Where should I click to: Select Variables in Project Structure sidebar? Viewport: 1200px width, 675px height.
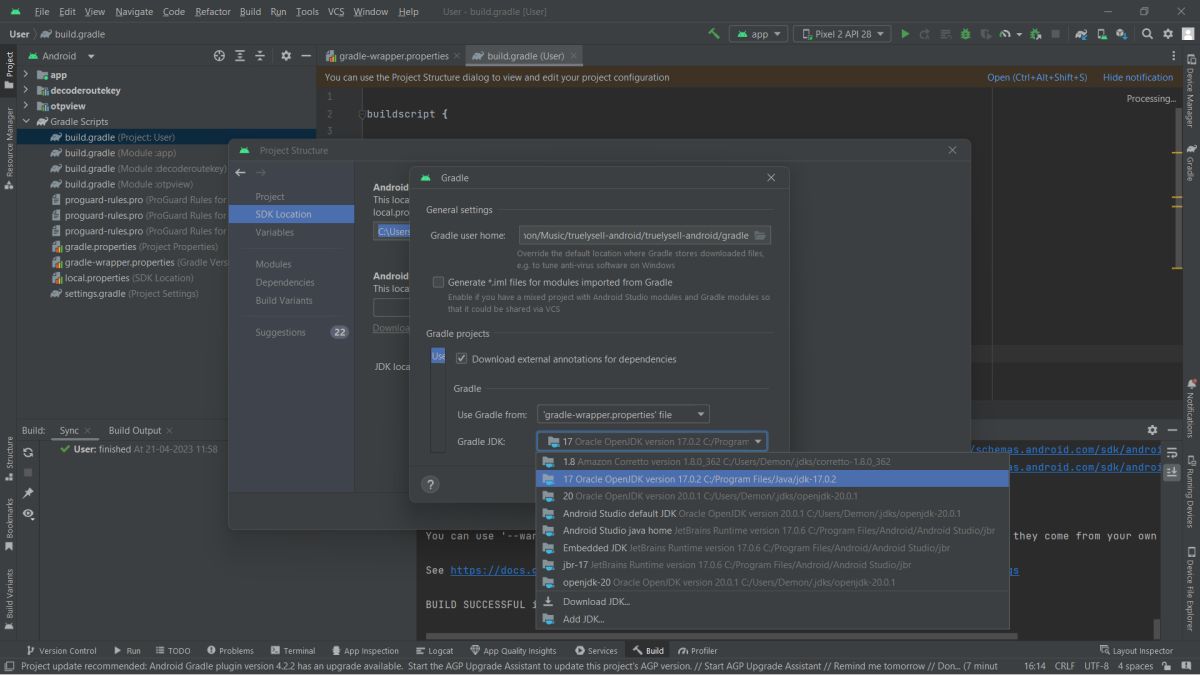(275, 232)
